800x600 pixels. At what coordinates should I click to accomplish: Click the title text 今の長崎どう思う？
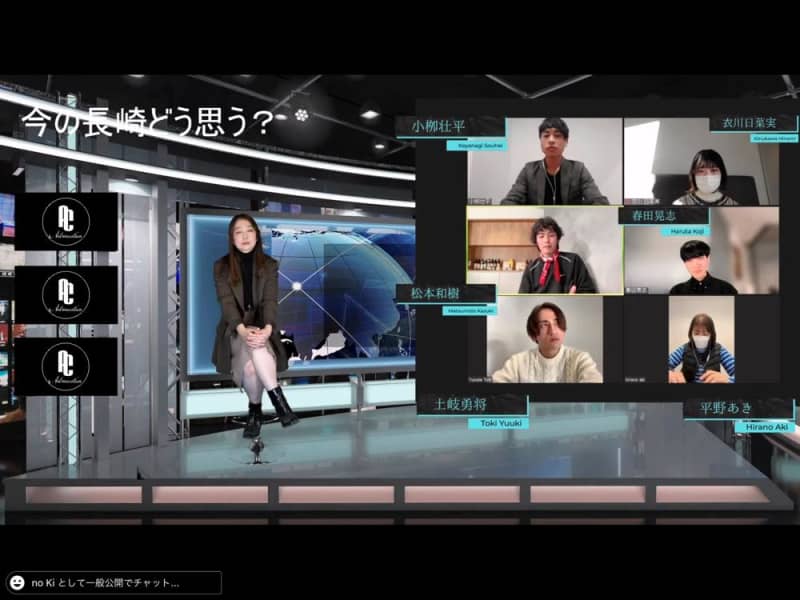pyautogui.click(x=147, y=122)
